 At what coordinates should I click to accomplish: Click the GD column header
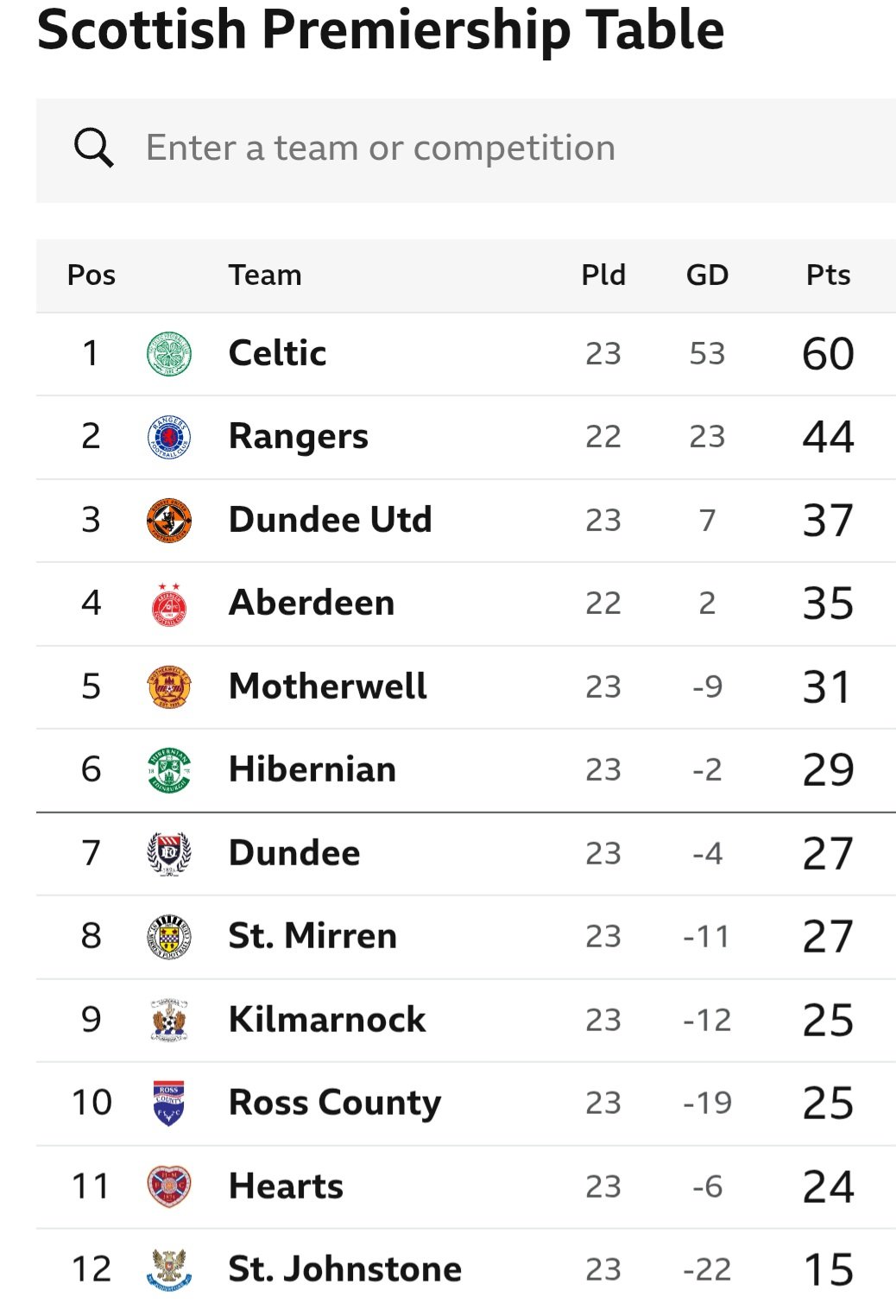pos(707,275)
